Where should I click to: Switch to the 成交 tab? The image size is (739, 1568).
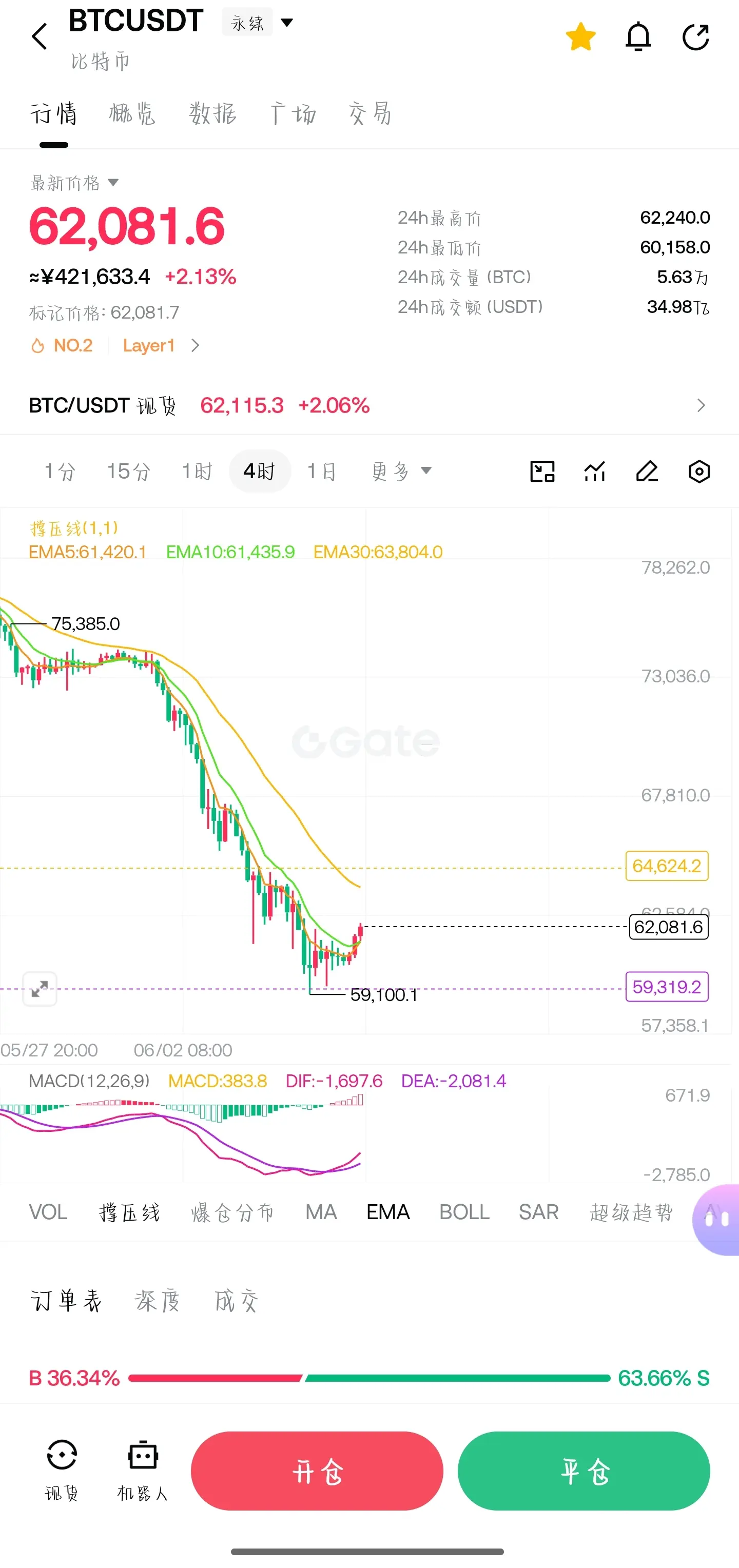[237, 1301]
